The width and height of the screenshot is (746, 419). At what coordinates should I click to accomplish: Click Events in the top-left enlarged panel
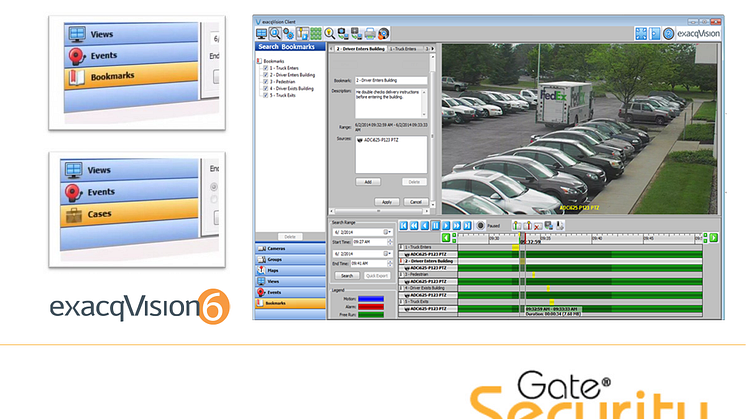[x=131, y=55]
